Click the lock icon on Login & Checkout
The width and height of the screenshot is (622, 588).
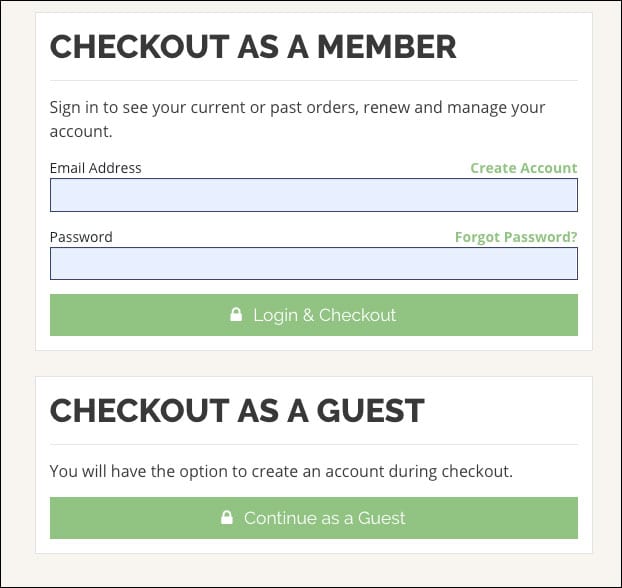pyautogui.click(x=236, y=314)
